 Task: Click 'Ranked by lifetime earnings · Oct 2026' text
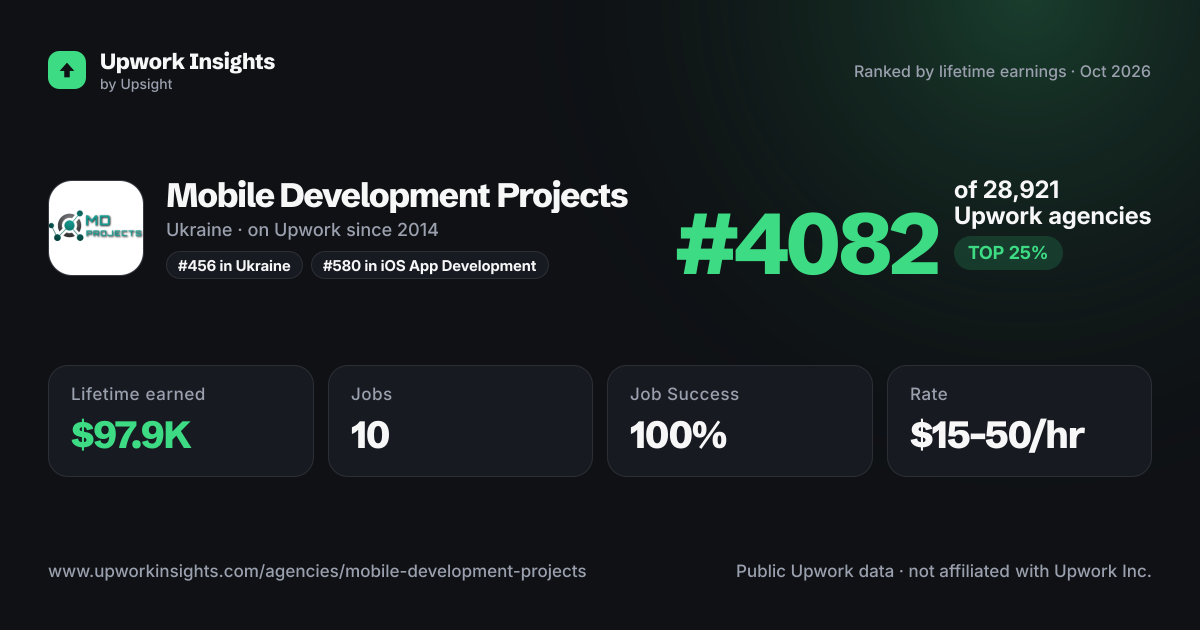1002,71
